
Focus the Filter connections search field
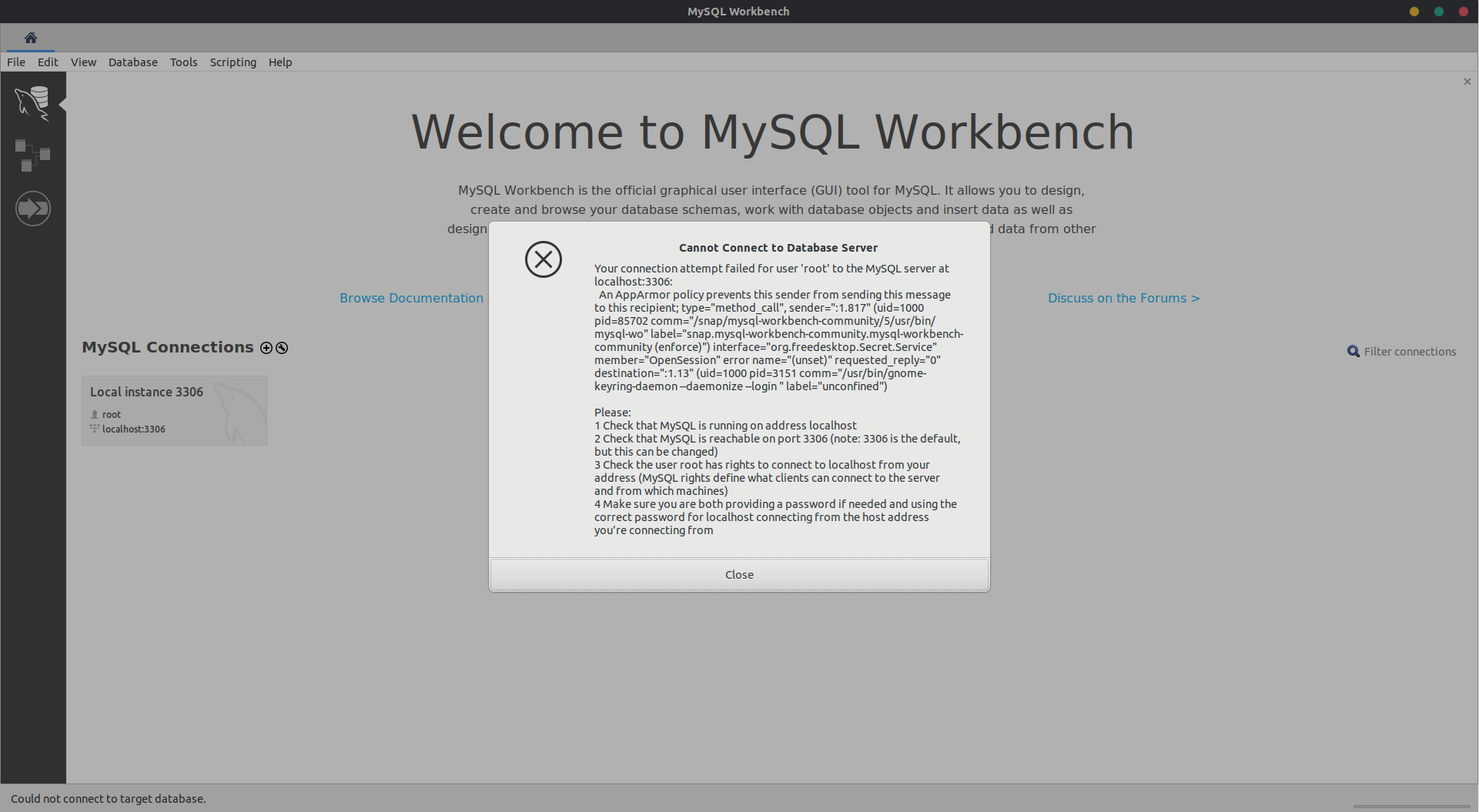point(1410,352)
